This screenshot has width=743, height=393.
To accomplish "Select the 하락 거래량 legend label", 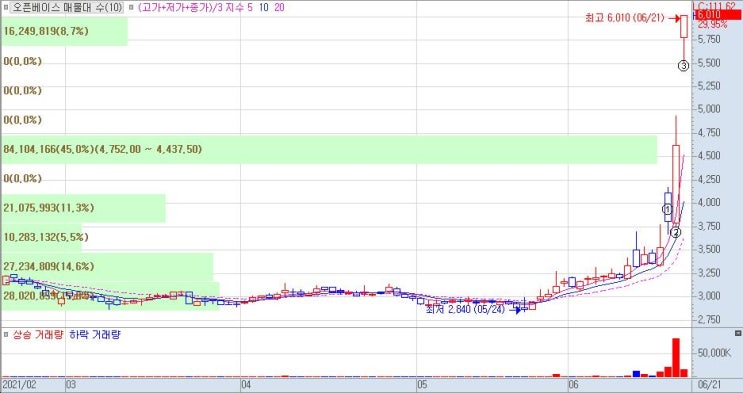I will pos(95,335).
